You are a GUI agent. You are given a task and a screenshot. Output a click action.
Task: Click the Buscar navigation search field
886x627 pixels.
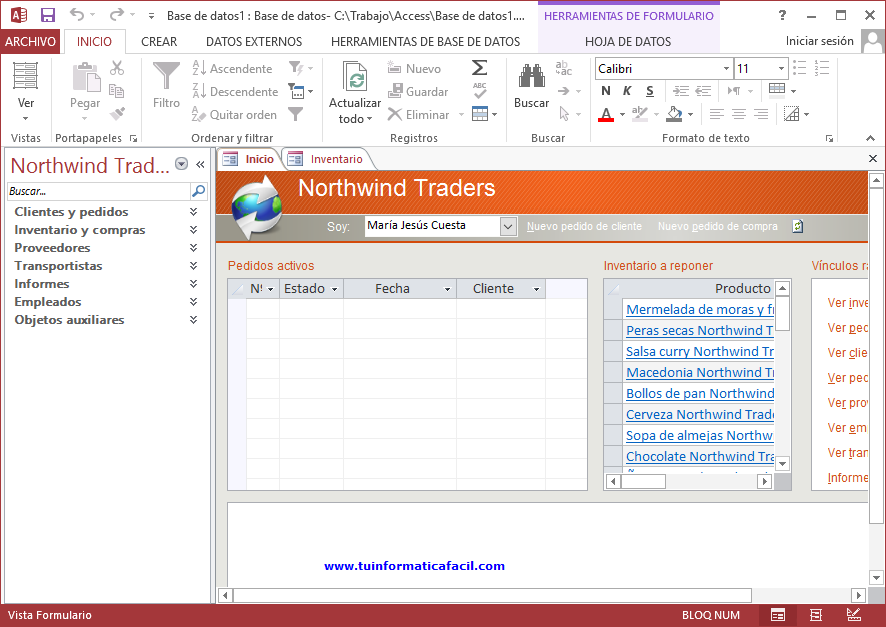tap(99, 191)
